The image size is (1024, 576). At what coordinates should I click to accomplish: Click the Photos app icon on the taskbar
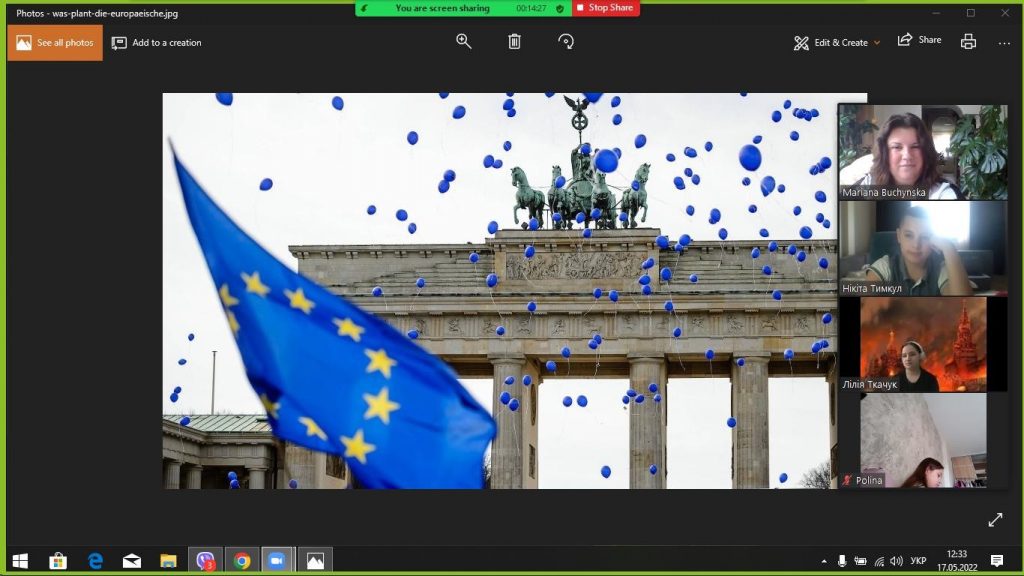click(x=315, y=561)
